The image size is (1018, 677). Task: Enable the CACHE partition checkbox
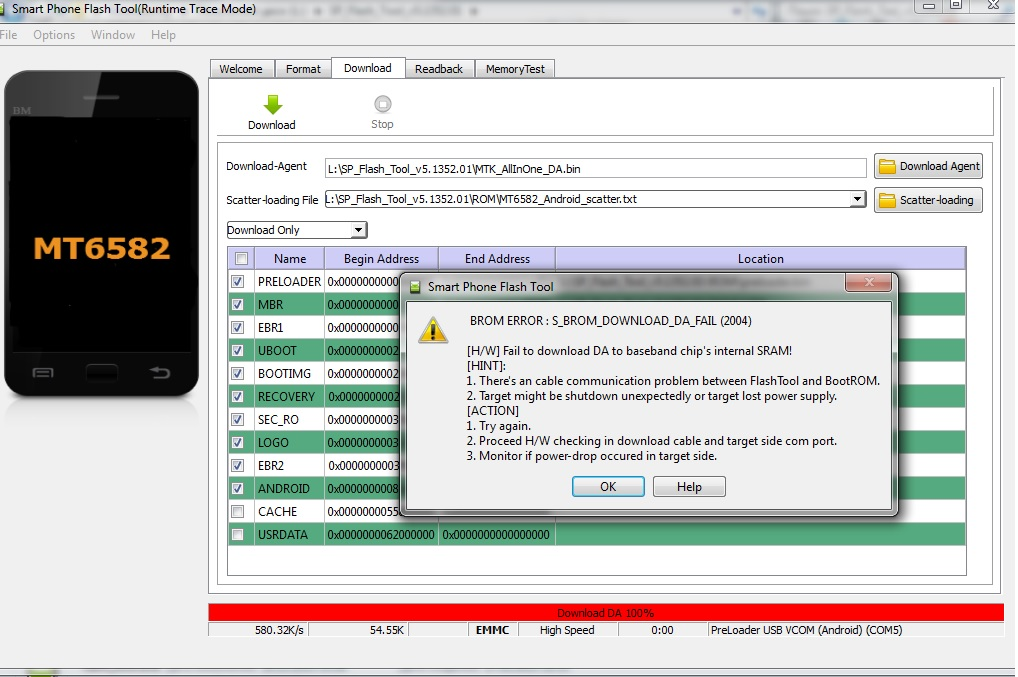pos(238,512)
